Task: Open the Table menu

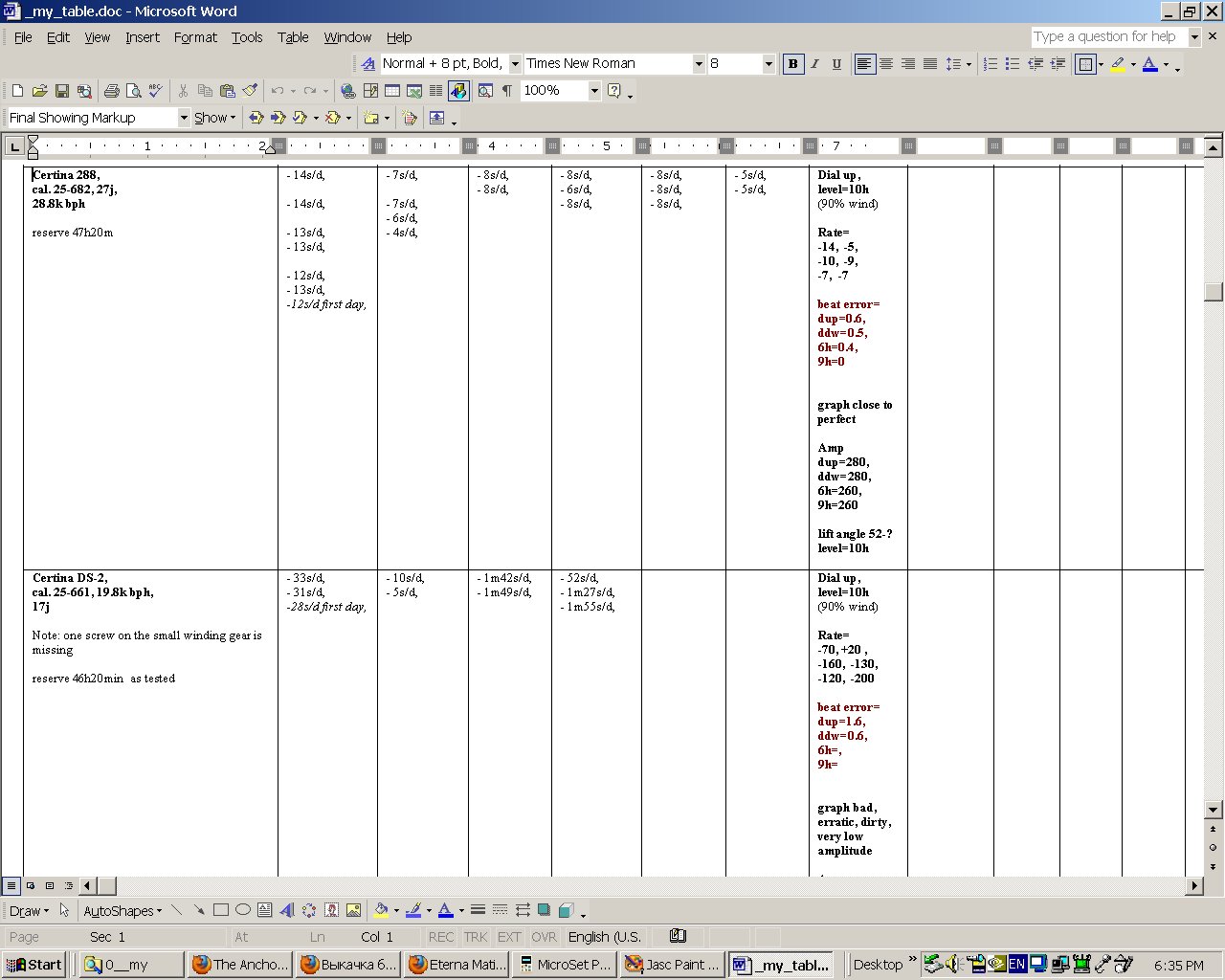Action: (293, 37)
